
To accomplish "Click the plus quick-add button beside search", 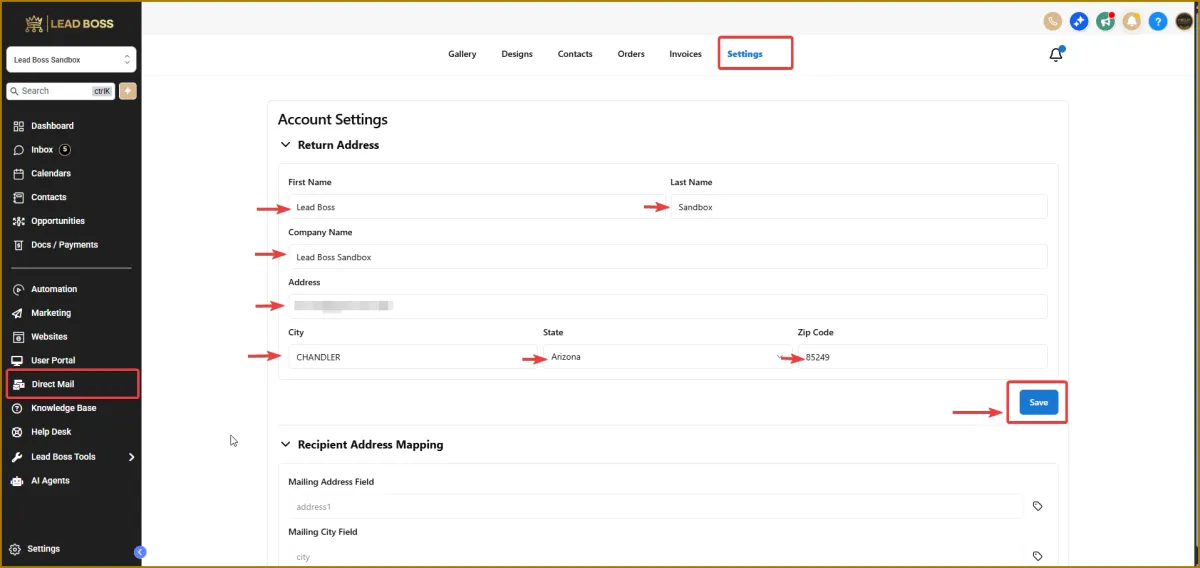I will pos(128,91).
